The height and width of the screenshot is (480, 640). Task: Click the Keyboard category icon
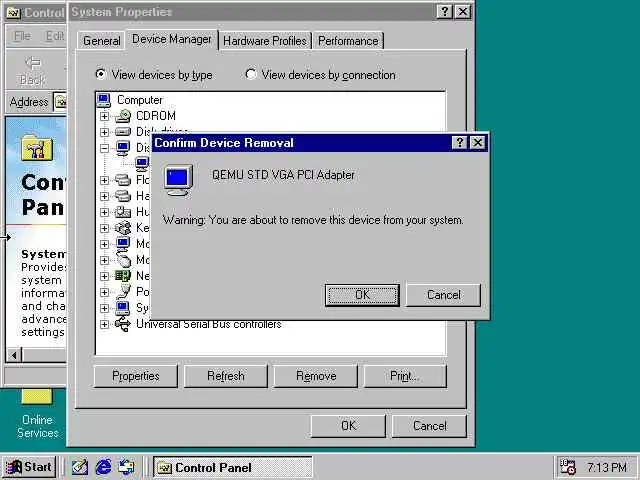click(123, 228)
